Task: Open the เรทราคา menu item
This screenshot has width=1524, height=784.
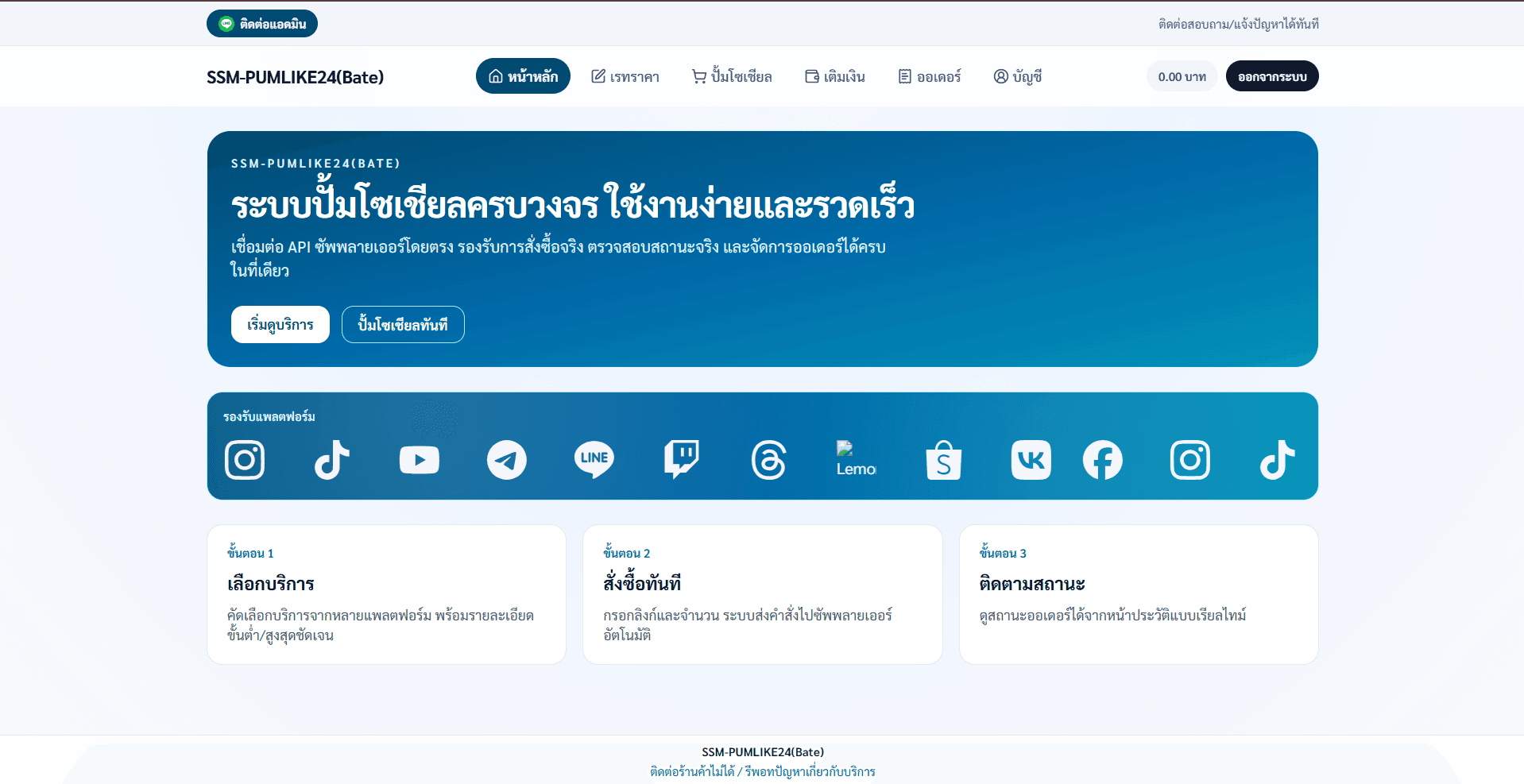Action: coord(625,76)
